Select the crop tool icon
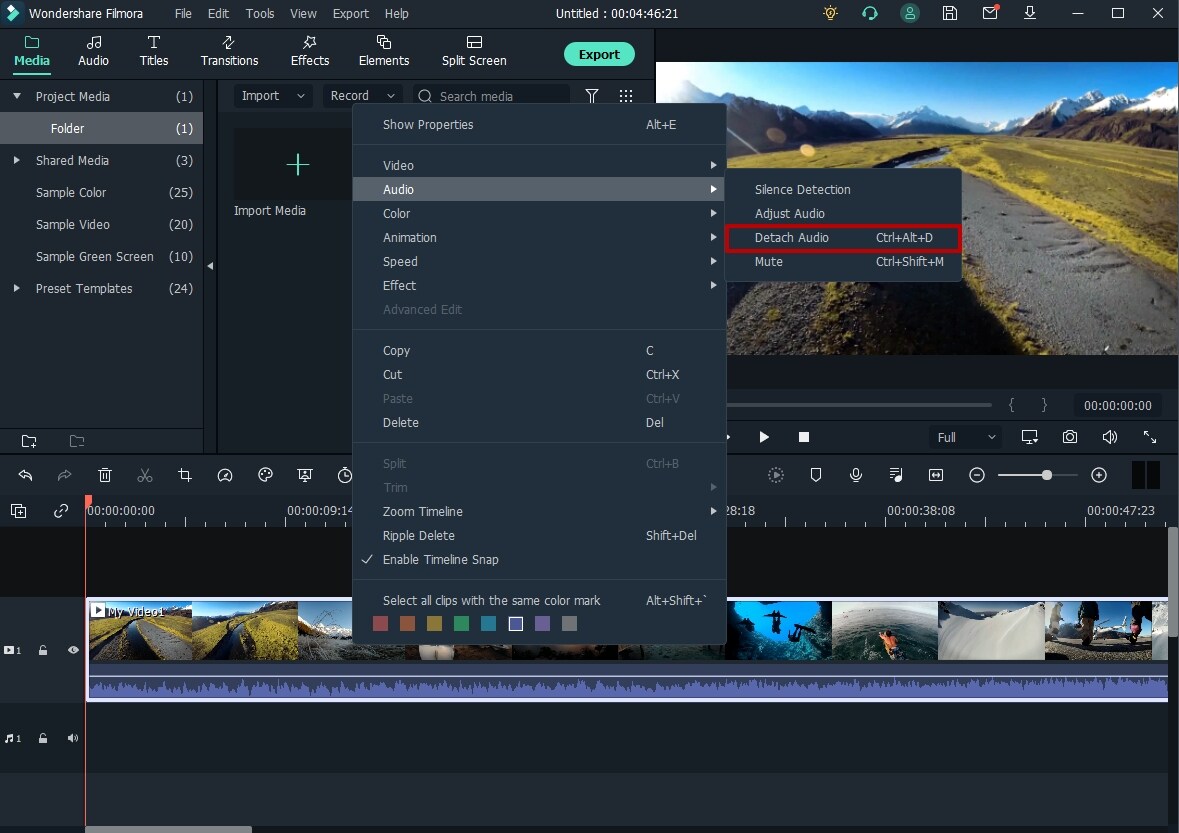The height and width of the screenshot is (833, 1179). [x=185, y=475]
